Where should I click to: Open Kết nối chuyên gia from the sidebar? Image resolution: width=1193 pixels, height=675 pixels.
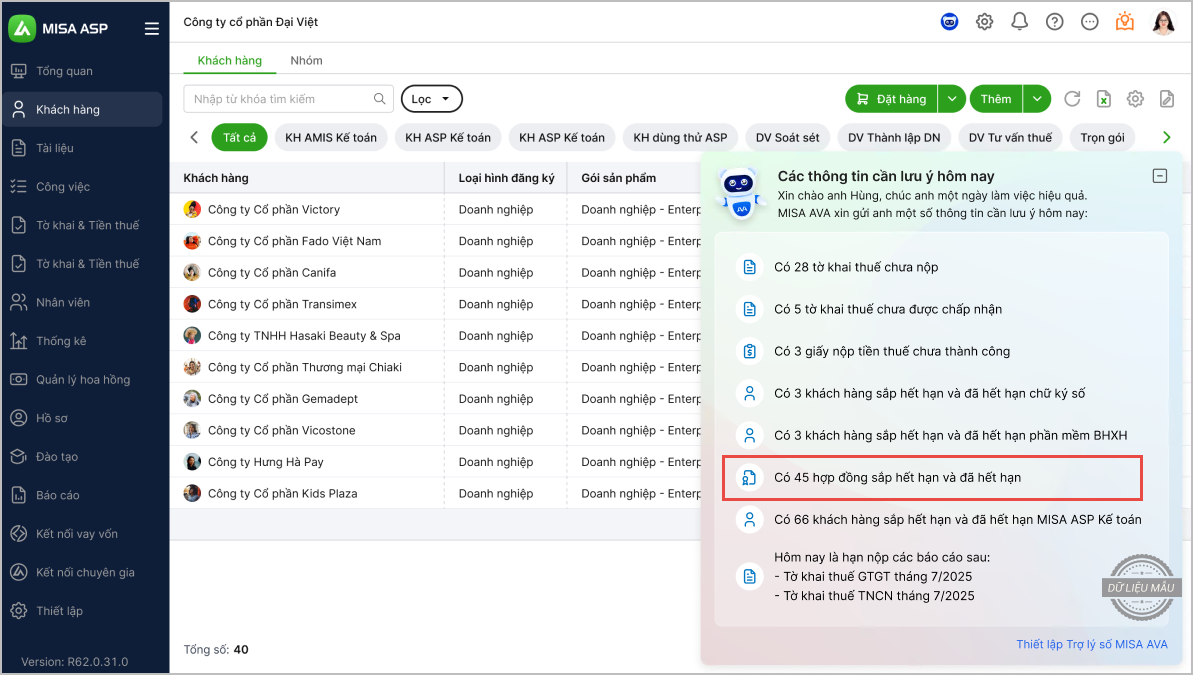[x=82, y=573]
